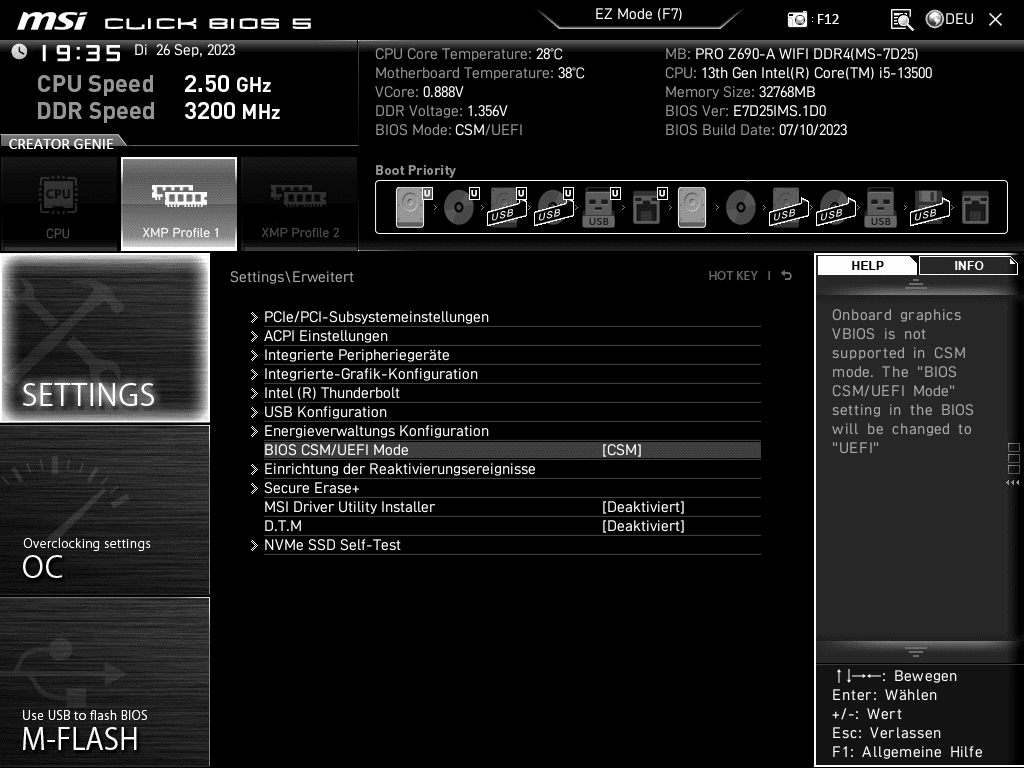Open the BIOS search magnifier icon
1024x768 pixels.
point(902,20)
